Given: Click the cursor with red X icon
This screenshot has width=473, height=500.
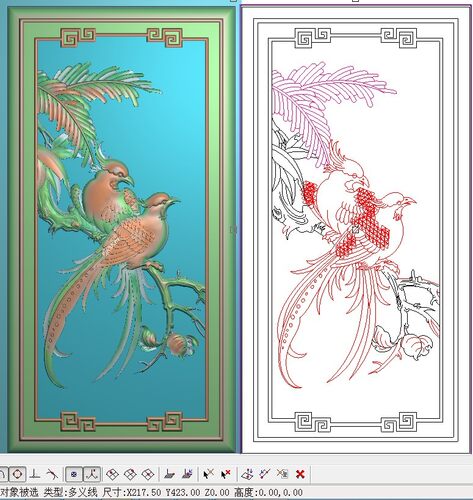Looking at the screenshot, I should (x=226, y=474).
